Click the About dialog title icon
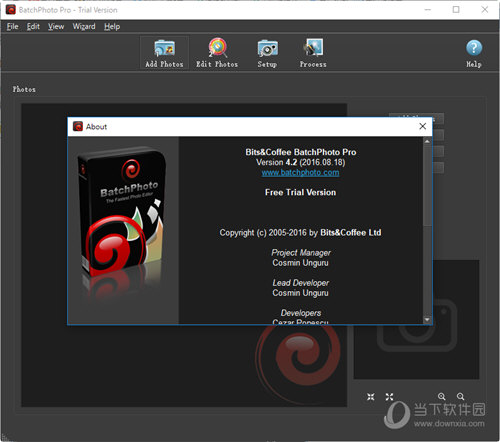 pyautogui.click(x=78, y=126)
